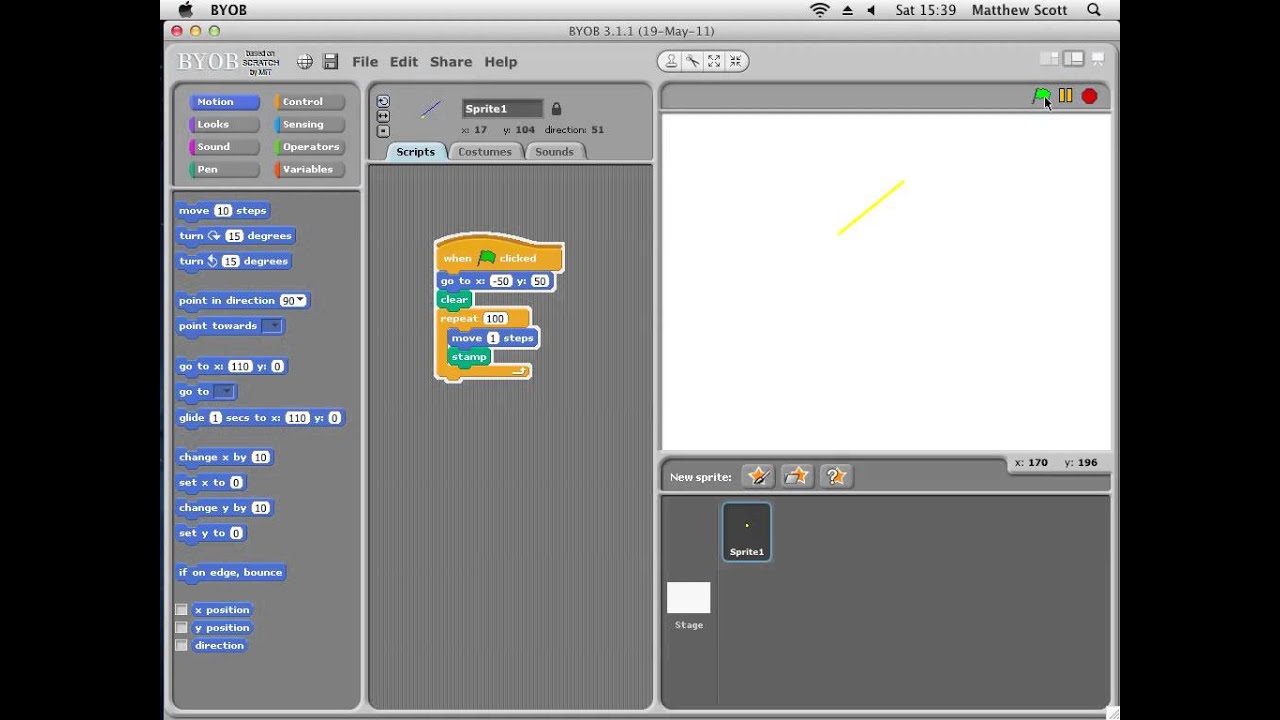
Task: Enable x position stage monitor checkbox
Action: (x=181, y=610)
